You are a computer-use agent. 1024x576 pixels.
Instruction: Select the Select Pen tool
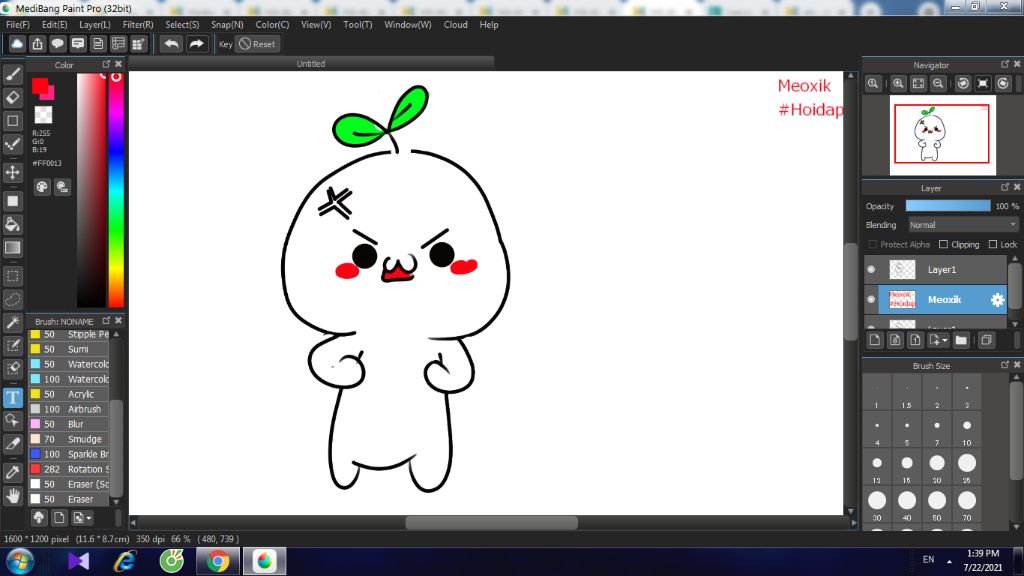12,345
